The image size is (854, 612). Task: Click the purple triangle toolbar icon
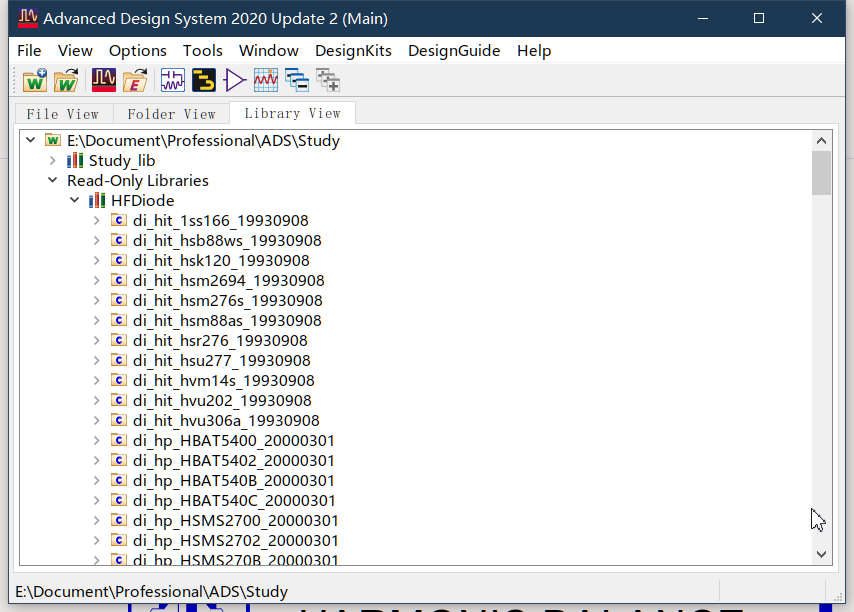[235, 81]
